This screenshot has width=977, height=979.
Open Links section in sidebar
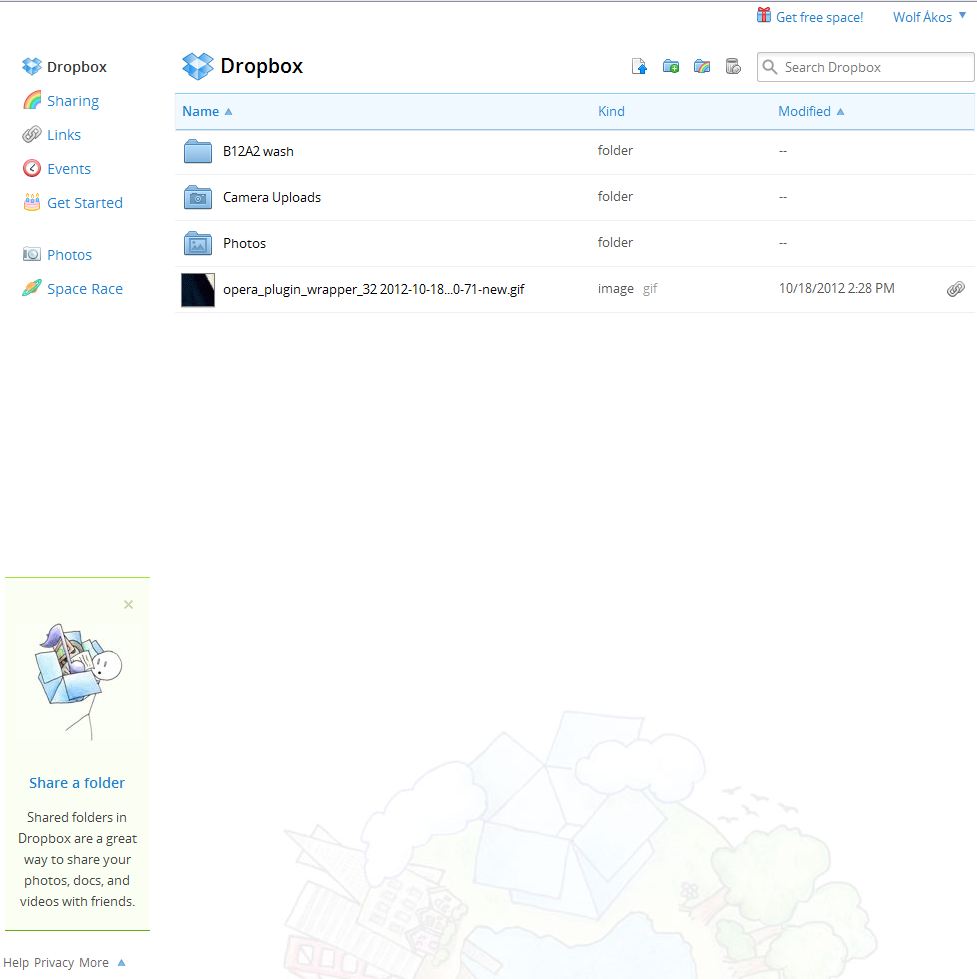pyautogui.click(x=64, y=135)
